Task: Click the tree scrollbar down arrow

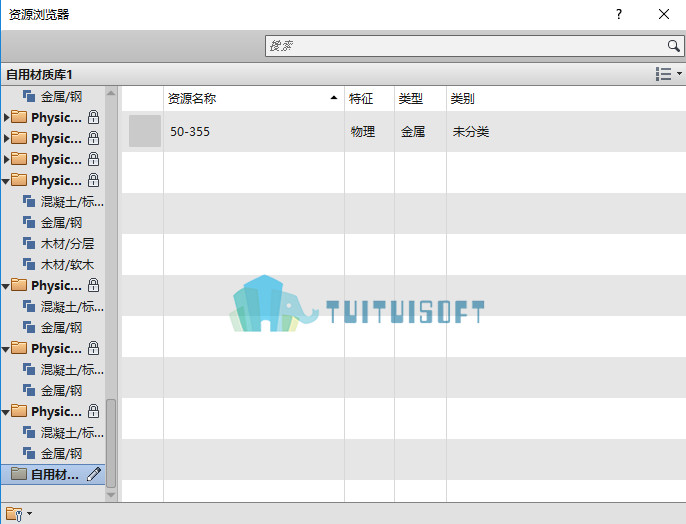Action: [111, 495]
